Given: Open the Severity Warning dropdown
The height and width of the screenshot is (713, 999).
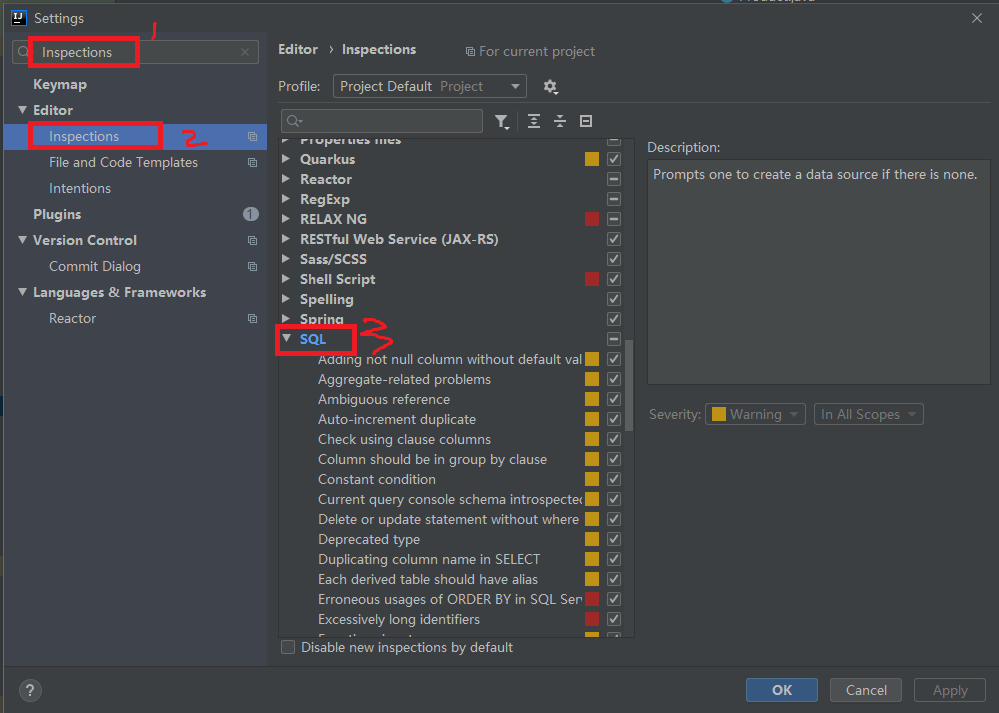Looking at the screenshot, I should tap(755, 414).
